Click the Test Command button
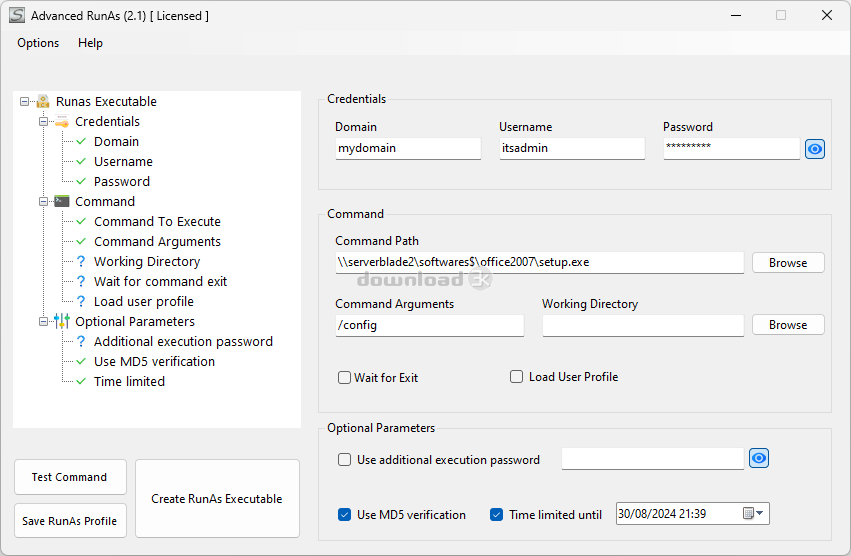Viewport: 851px width, 556px height. tap(70, 477)
